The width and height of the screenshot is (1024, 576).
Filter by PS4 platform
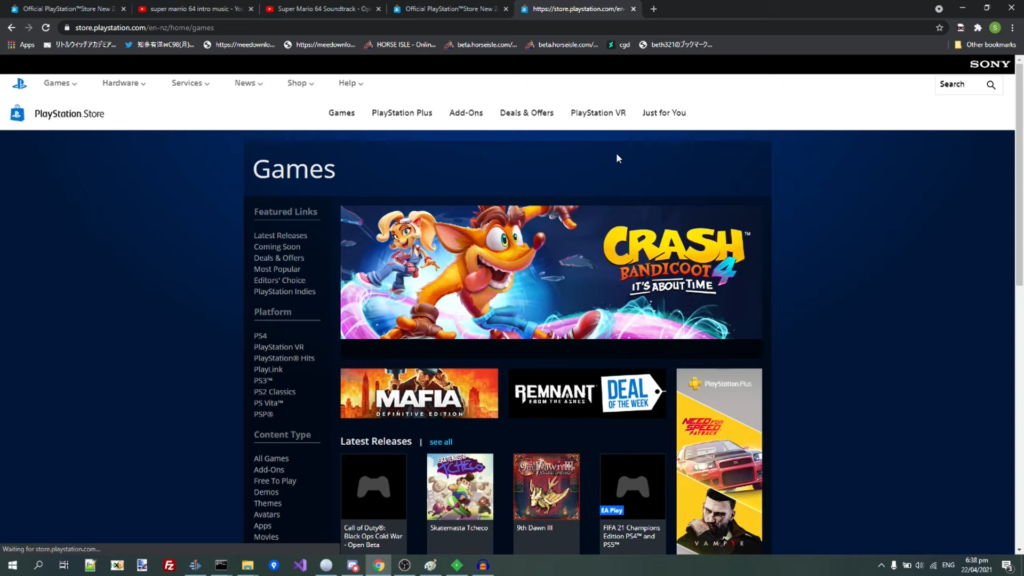[261, 336]
